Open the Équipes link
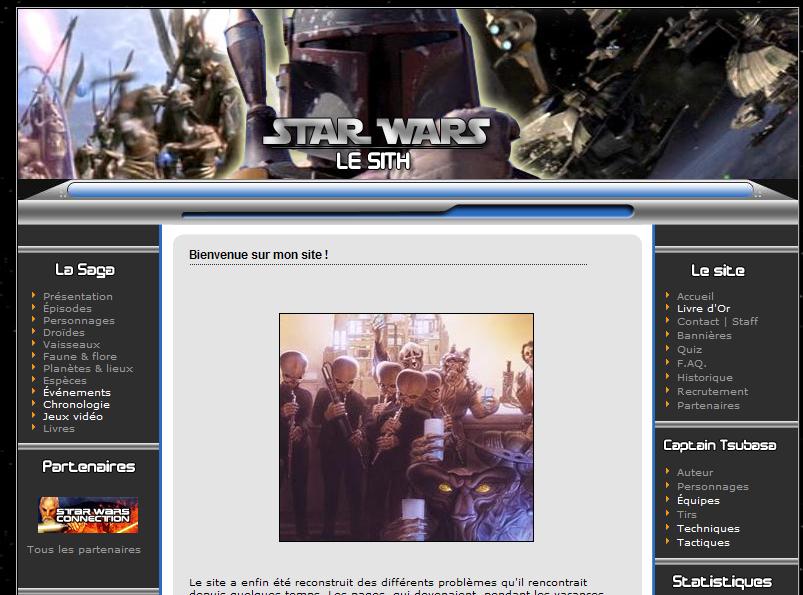Screen dimensions: 803x595 coord(699,501)
